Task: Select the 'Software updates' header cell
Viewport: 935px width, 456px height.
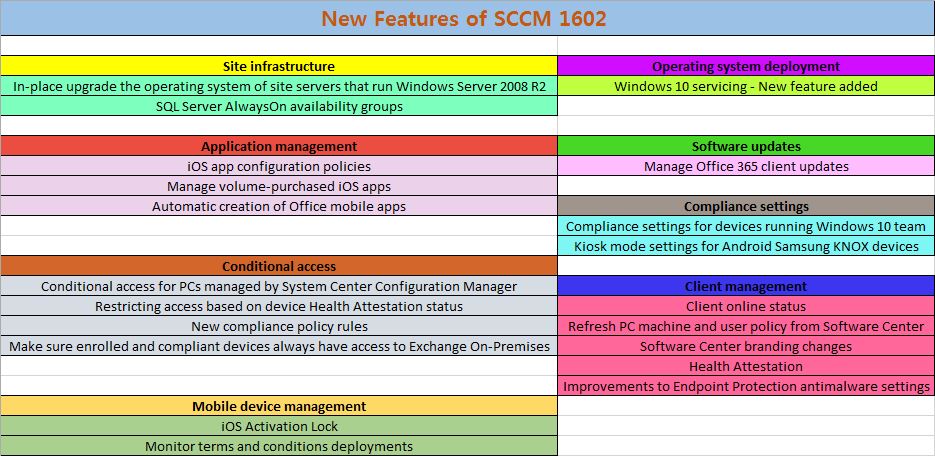Action: pos(746,146)
